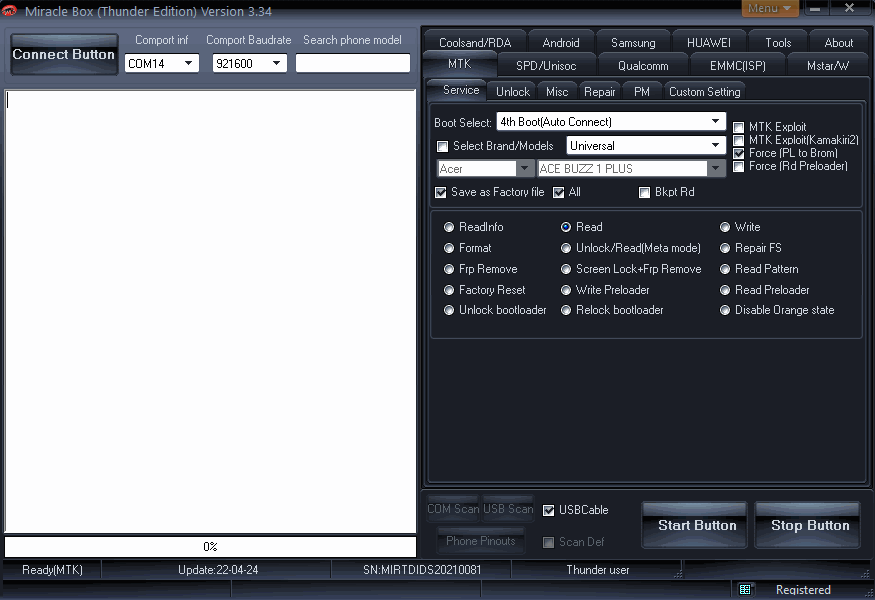Image resolution: width=875 pixels, height=600 pixels.
Task: Enable the Bkpt Rd checkbox
Action: tap(645, 193)
